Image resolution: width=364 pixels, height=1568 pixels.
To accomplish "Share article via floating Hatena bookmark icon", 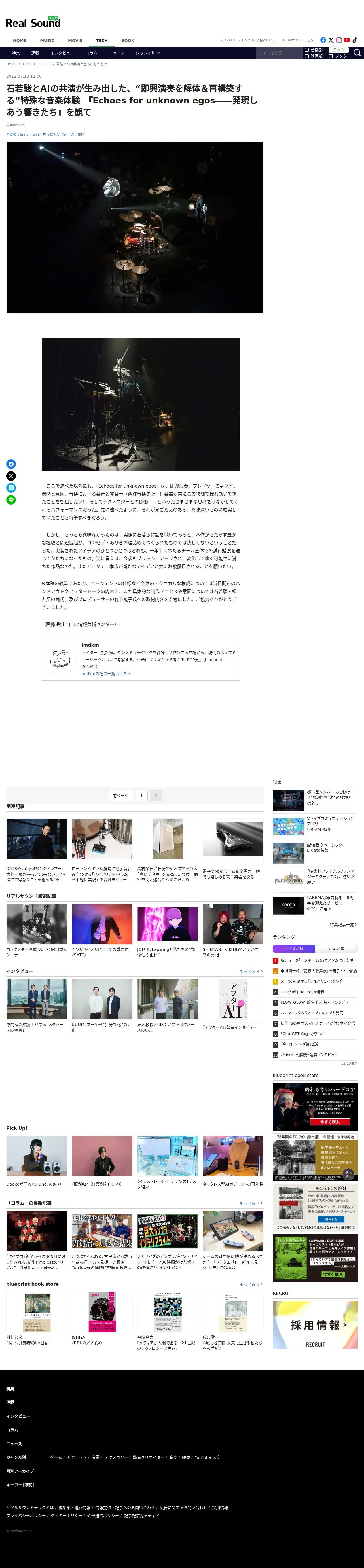I will pos(11,488).
